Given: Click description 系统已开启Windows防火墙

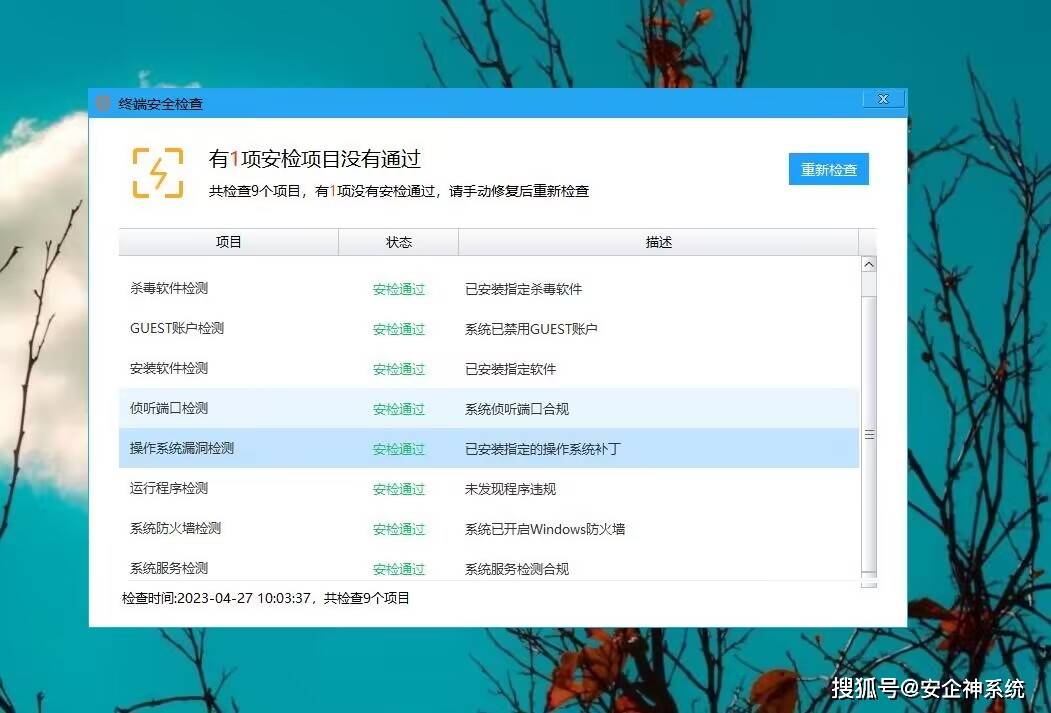Looking at the screenshot, I should (x=545, y=529).
